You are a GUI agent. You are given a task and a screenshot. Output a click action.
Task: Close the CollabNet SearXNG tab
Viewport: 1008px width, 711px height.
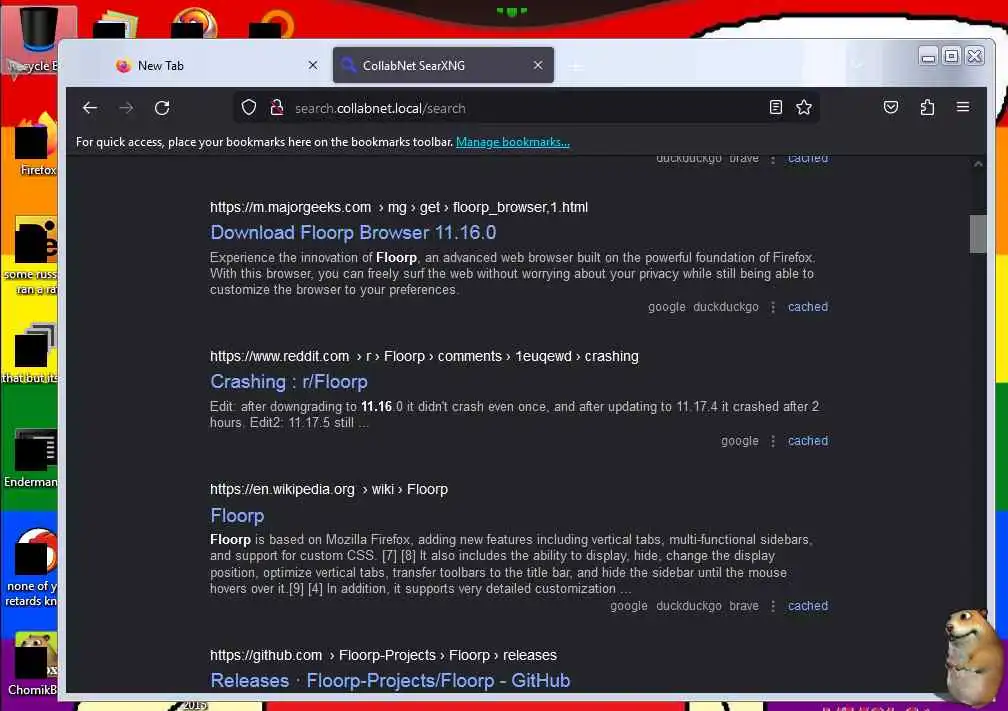(538, 66)
